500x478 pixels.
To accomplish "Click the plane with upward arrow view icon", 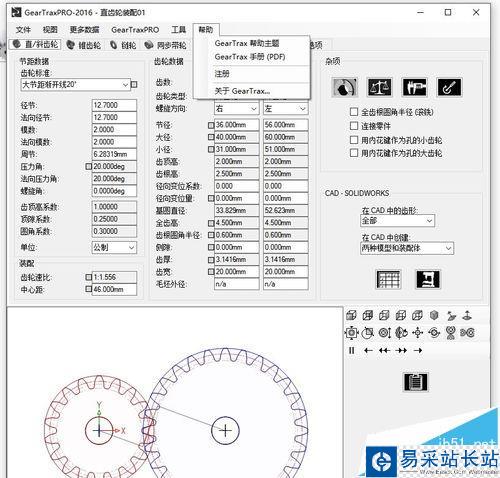I will tap(467, 315).
